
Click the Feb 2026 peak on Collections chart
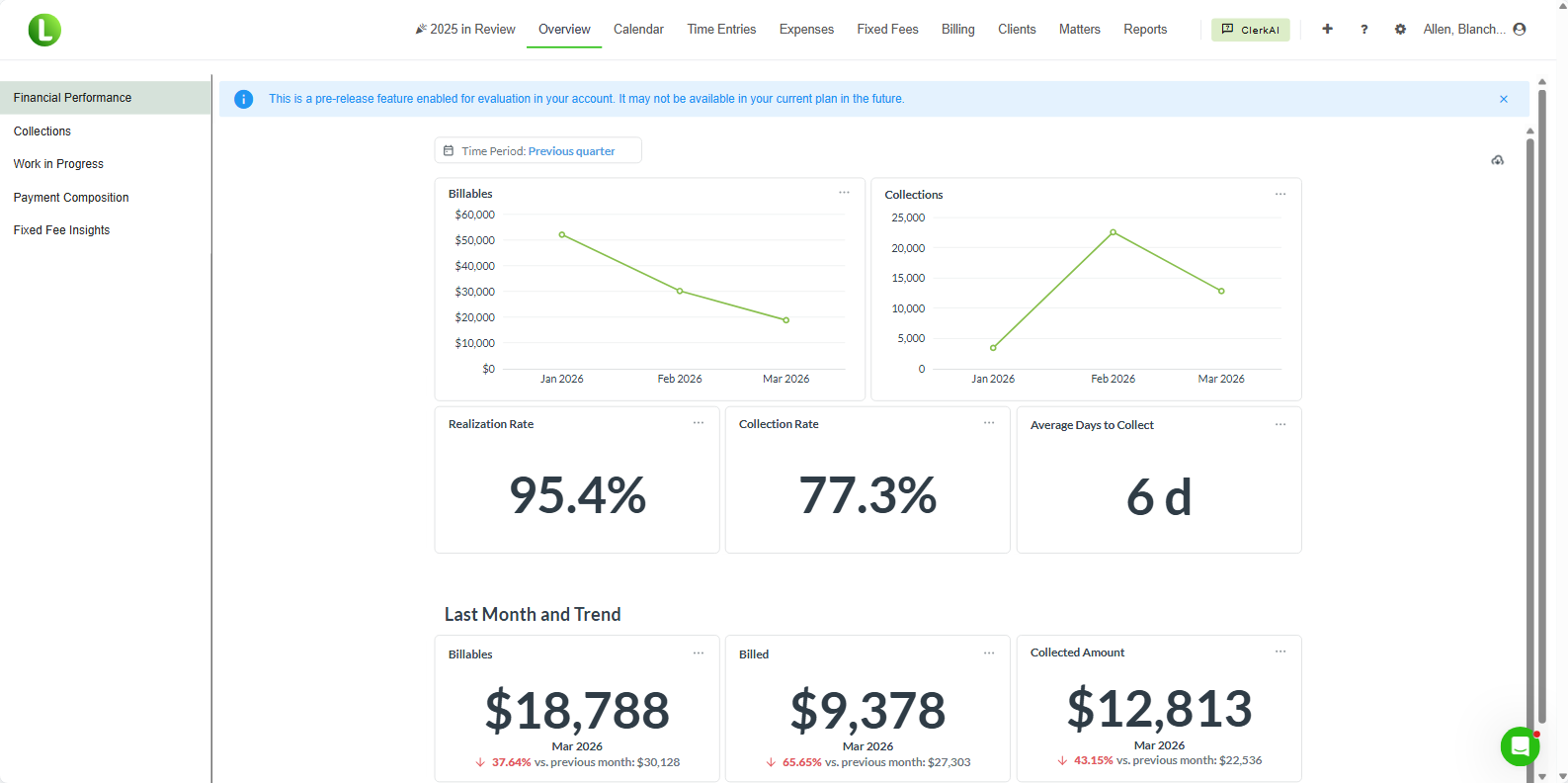pyautogui.click(x=1114, y=232)
